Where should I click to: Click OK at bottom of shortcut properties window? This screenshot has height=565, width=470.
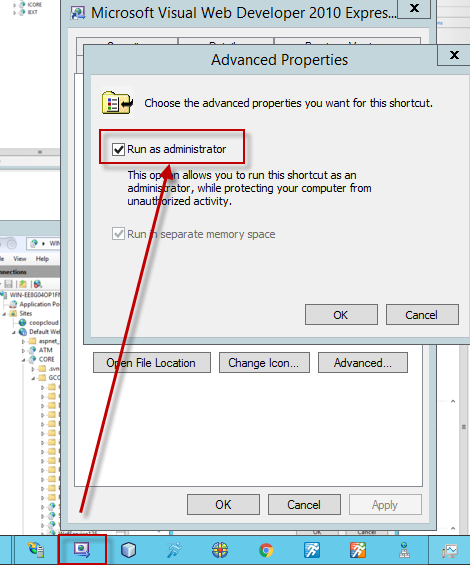223,504
